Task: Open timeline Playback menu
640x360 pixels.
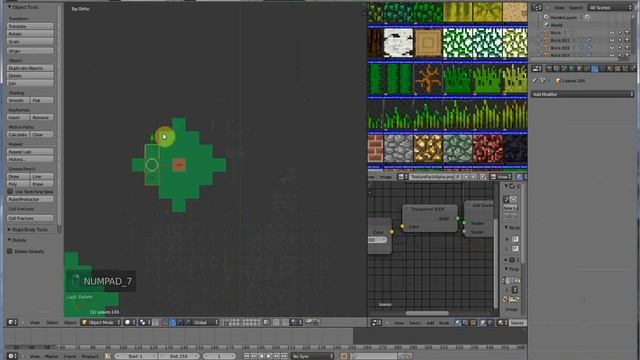Action: tap(90, 356)
